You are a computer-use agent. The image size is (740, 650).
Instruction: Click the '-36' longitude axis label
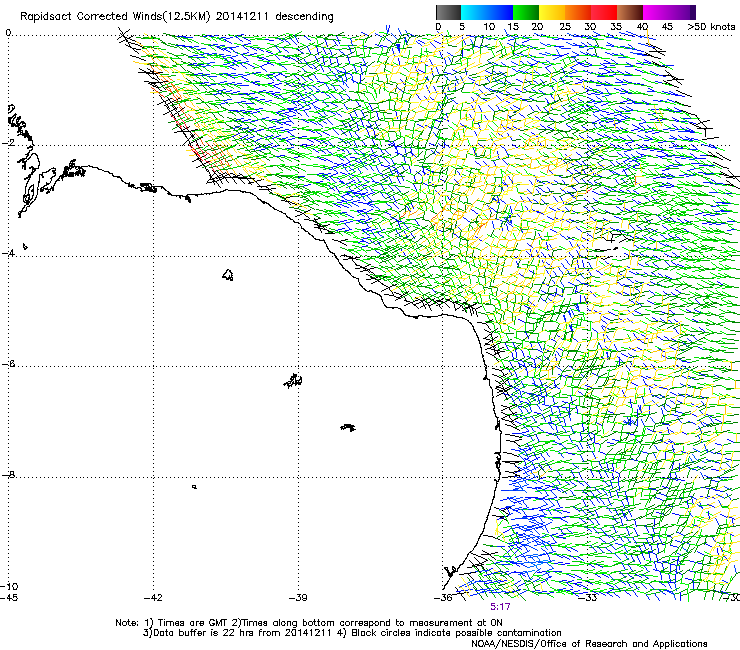click(x=443, y=598)
